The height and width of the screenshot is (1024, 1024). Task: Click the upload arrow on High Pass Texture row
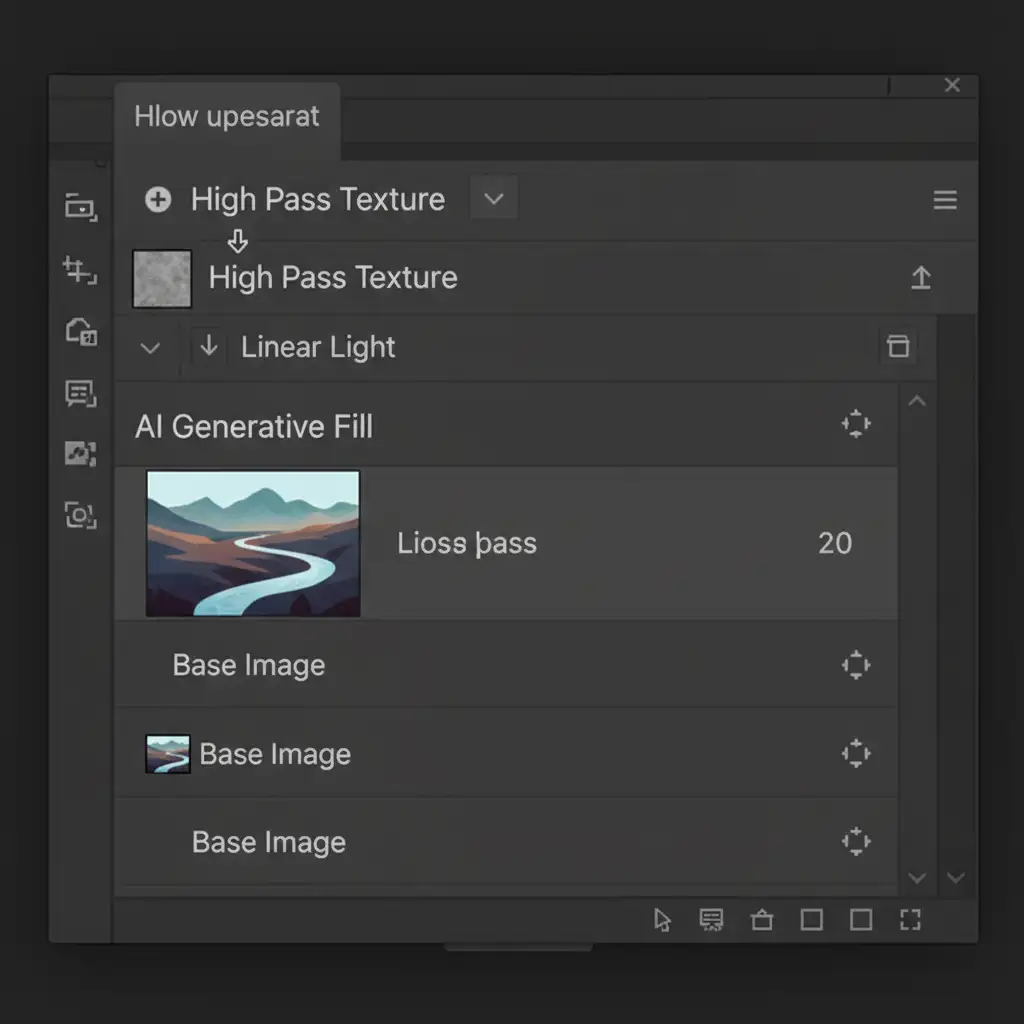coord(921,278)
